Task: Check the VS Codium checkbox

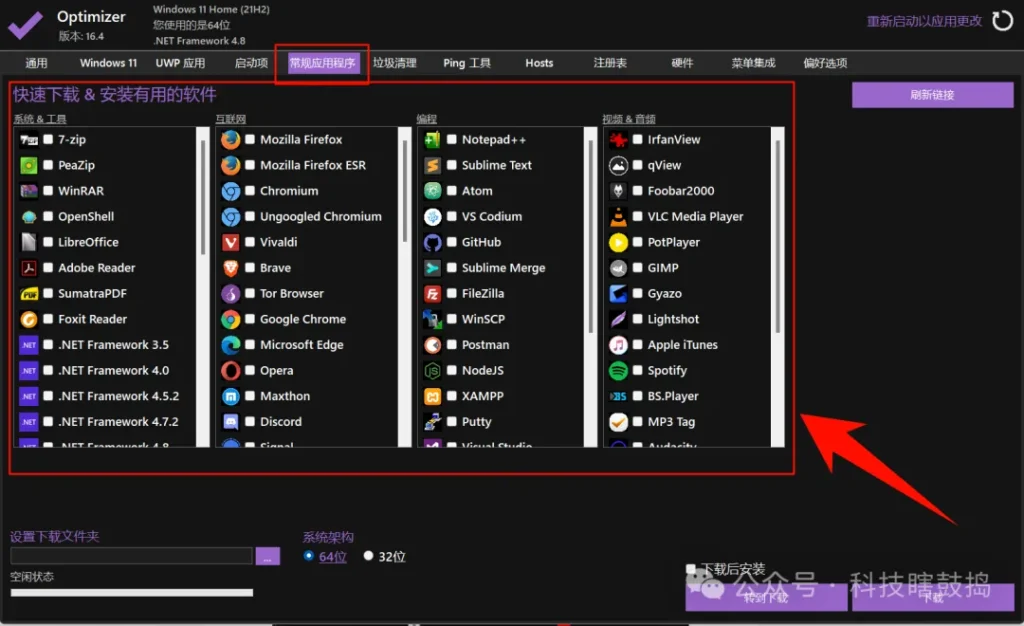Action: click(452, 217)
